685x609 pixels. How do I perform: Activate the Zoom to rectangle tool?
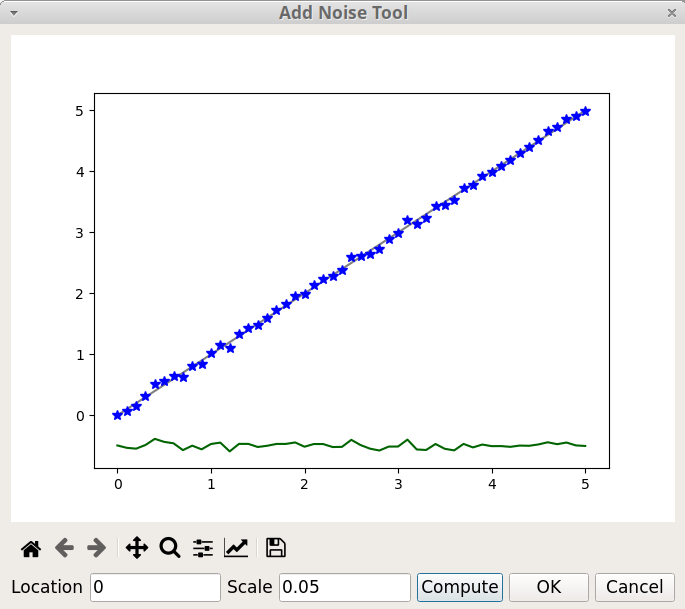click(x=170, y=547)
